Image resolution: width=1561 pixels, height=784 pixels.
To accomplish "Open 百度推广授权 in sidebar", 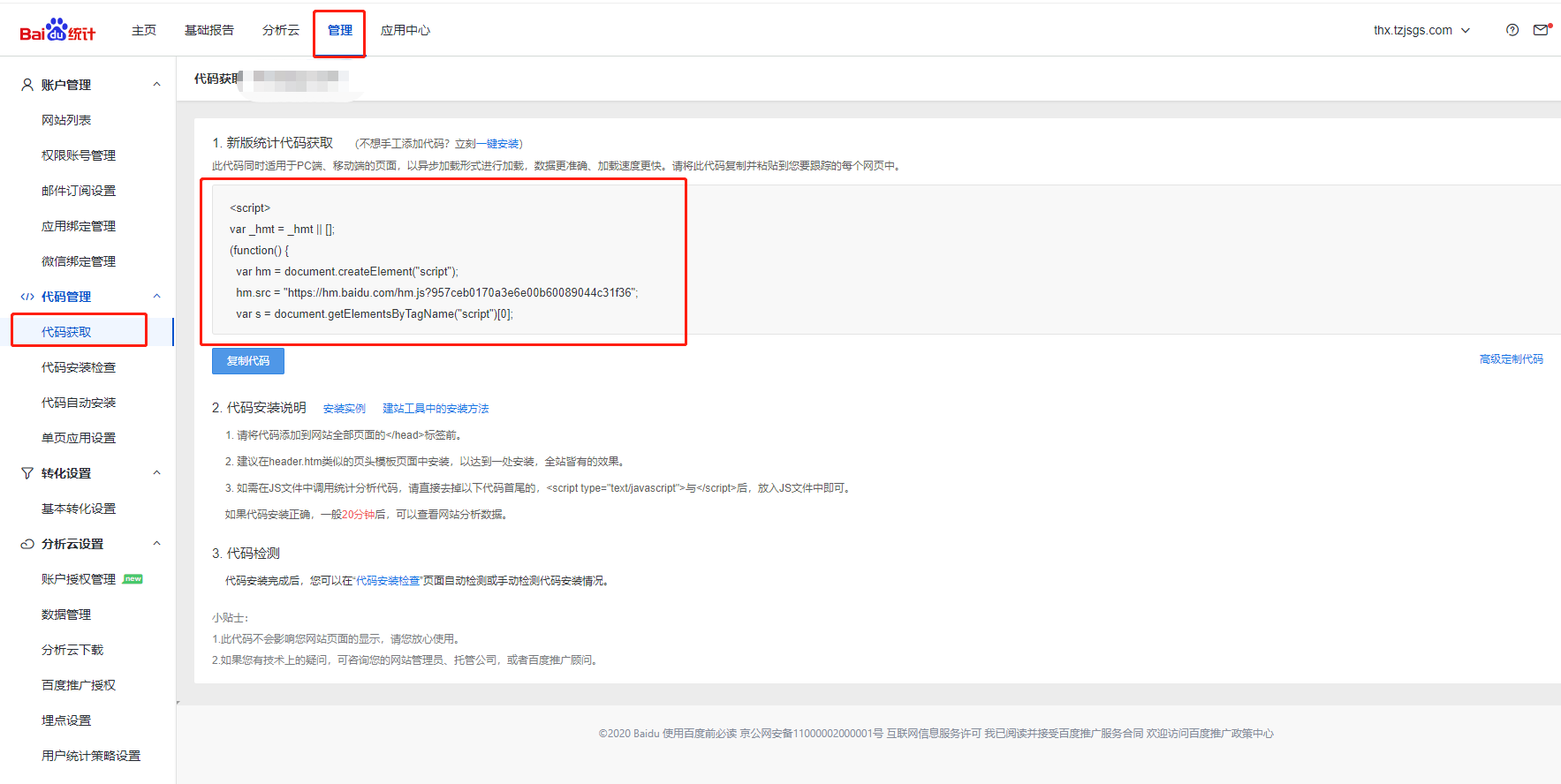I will tap(79, 685).
